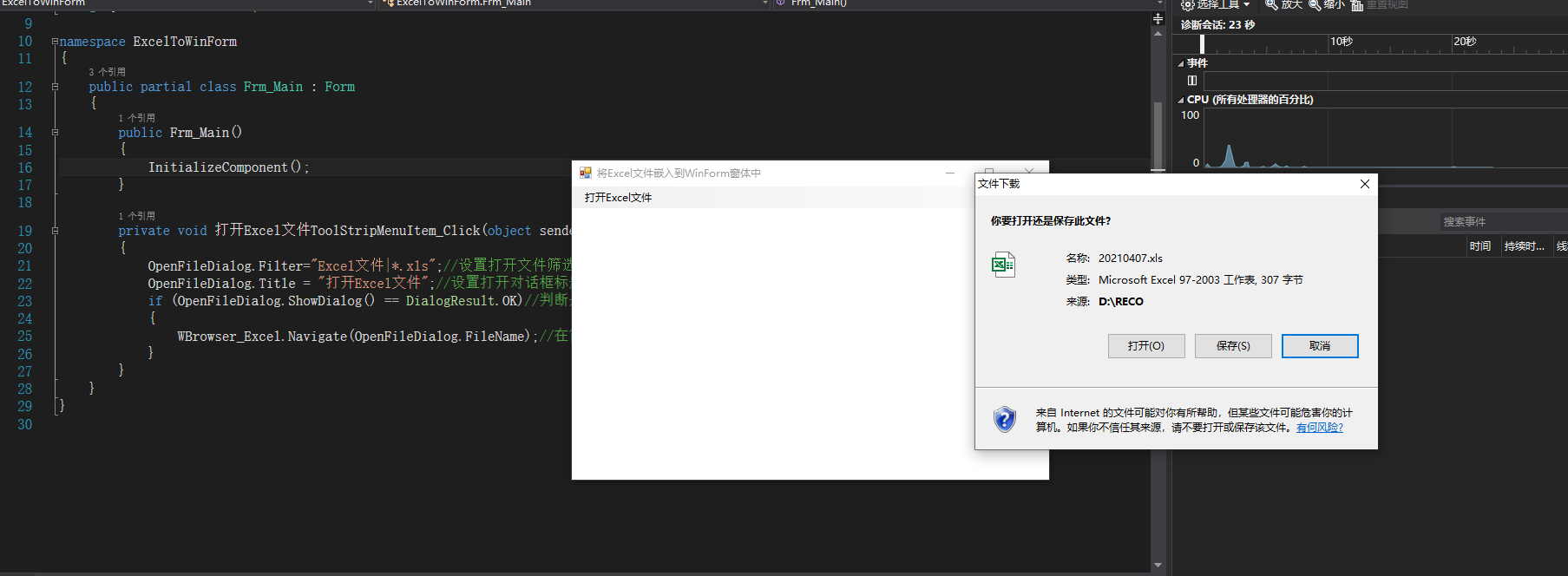Collapse the 事件 events section

[x=1181, y=63]
